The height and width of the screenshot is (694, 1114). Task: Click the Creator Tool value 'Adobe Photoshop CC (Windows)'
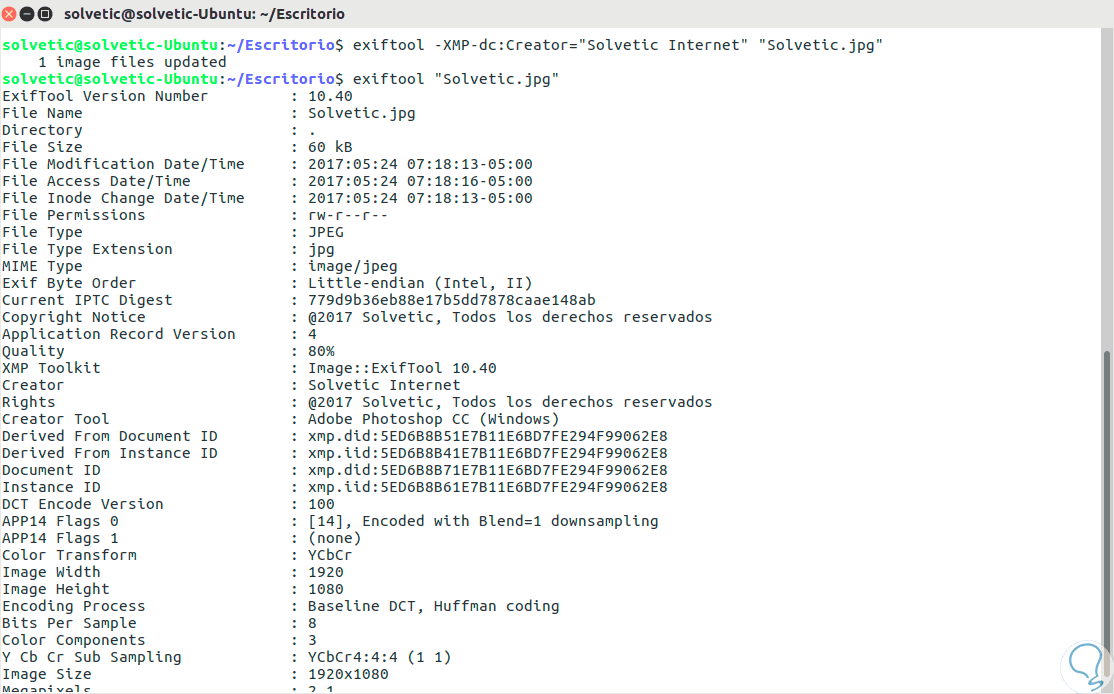click(433, 419)
